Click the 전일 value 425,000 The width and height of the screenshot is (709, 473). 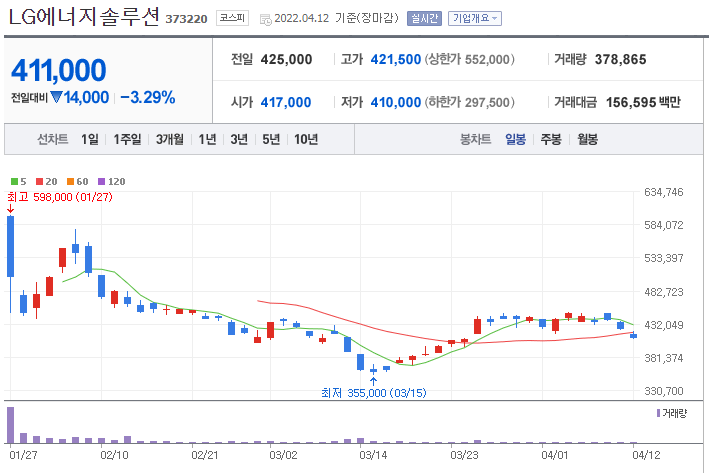coord(286,59)
